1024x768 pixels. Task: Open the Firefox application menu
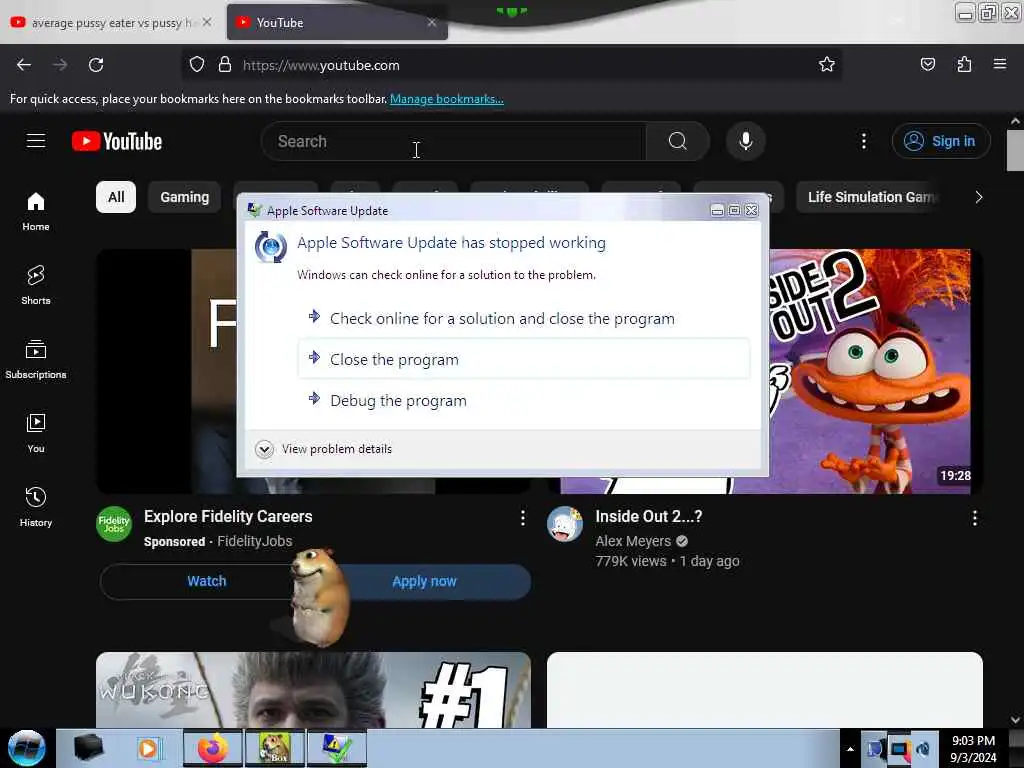999,64
